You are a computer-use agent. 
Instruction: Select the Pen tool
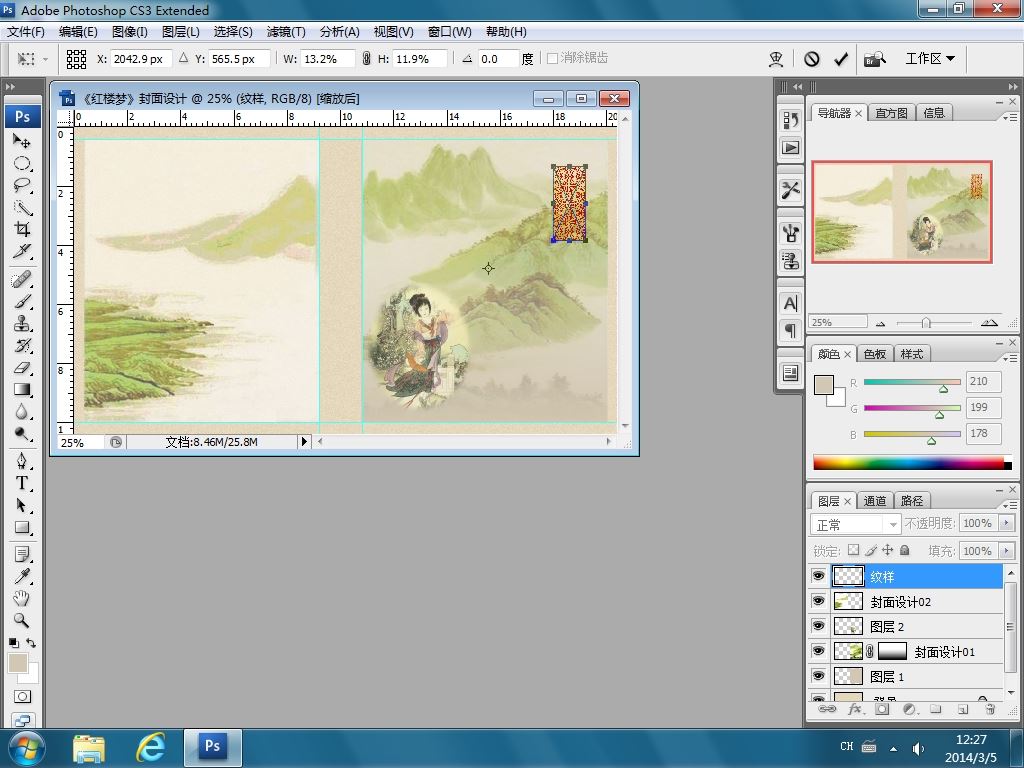(22, 461)
